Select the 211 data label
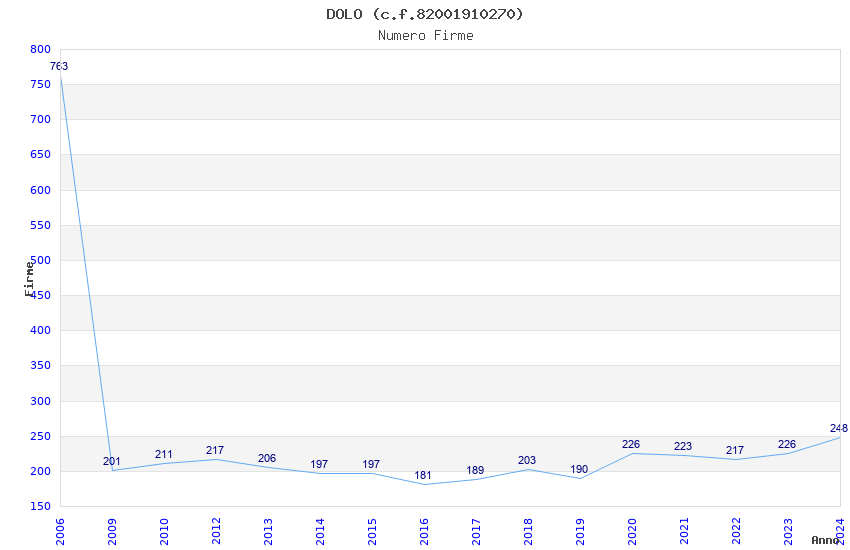Image resolution: width=850 pixels, height=550 pixels. coord(164,454)
